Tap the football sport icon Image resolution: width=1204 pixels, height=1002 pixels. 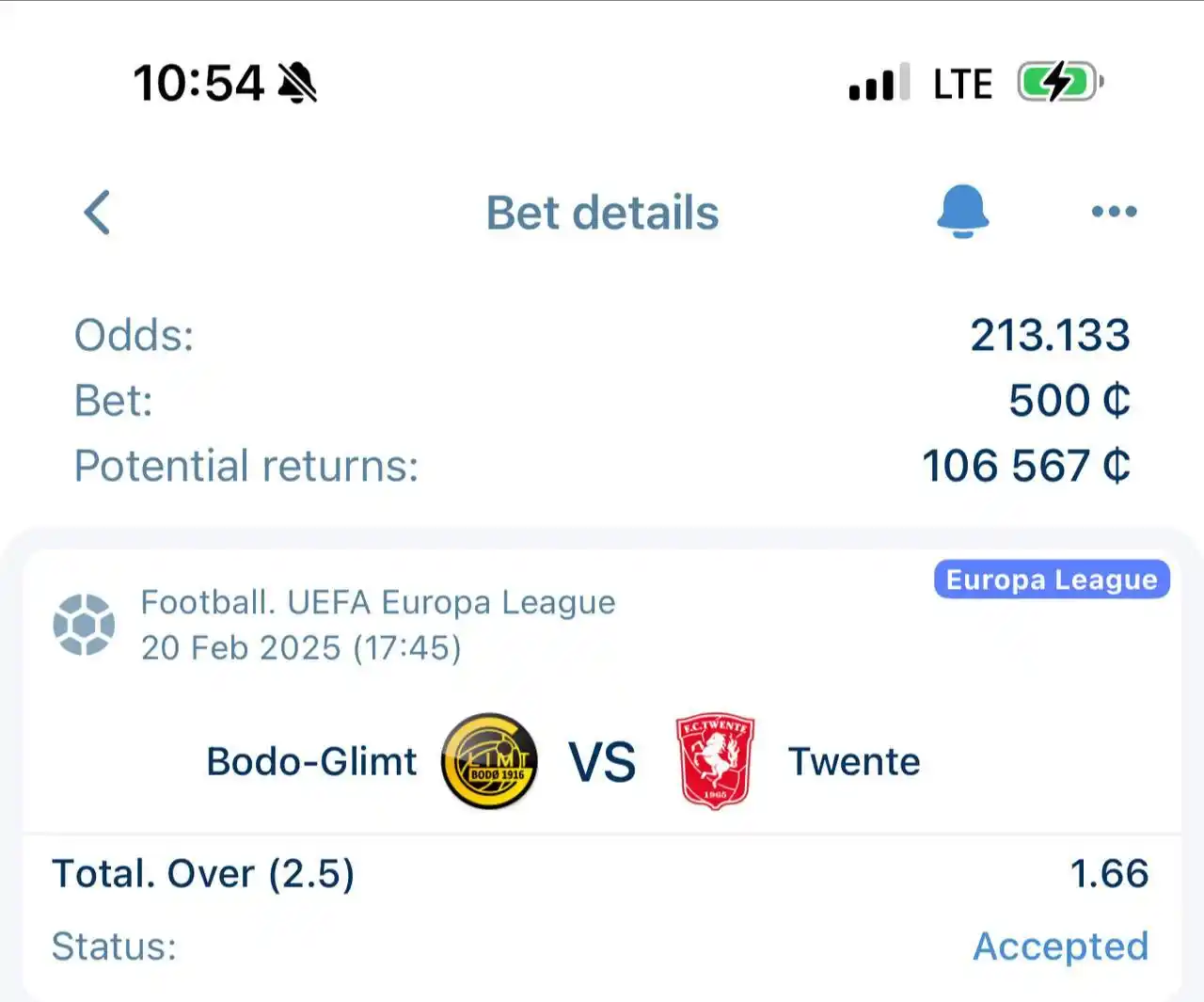(x=84, y=625)
